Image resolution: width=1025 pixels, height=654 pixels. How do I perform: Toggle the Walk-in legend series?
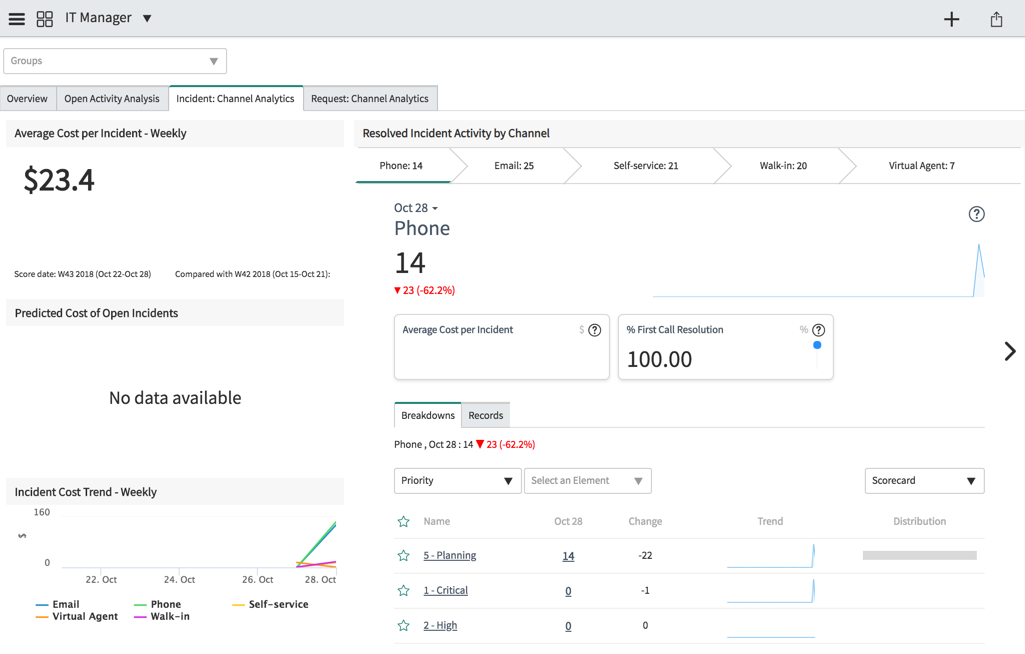[161, 616]
